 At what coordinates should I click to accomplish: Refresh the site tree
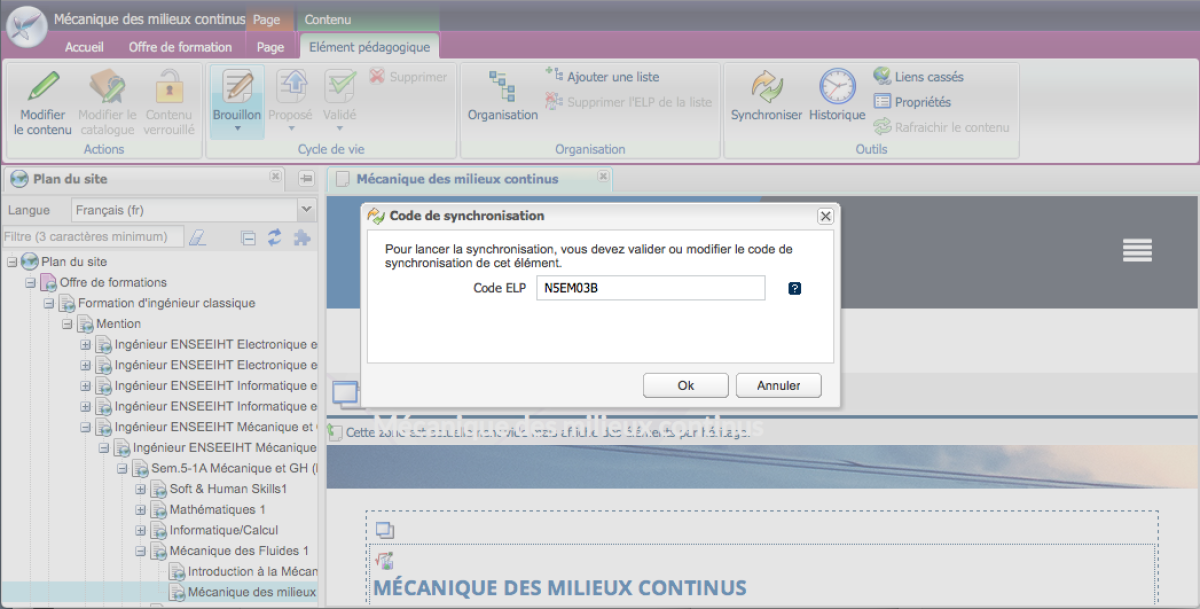click(274, 237)
